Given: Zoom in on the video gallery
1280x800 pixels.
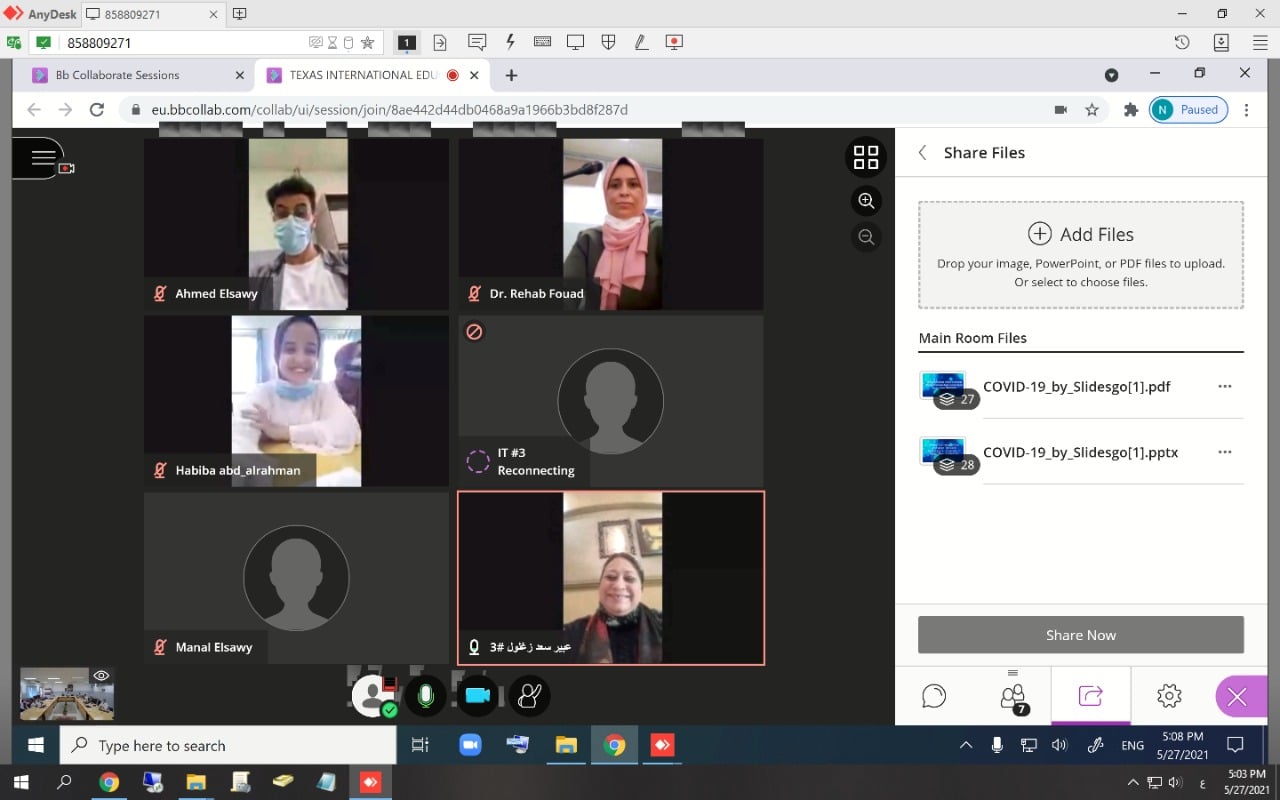Looking at the screenshot, I should point(866,201).
